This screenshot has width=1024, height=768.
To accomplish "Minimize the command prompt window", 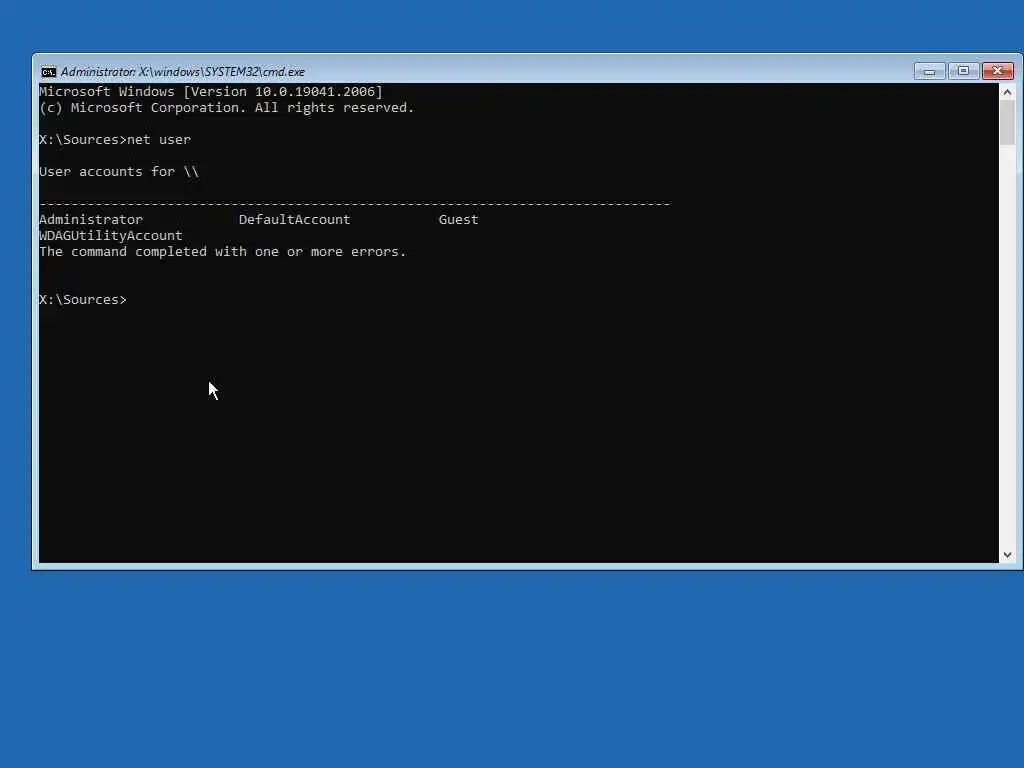I will click(929, 71).
